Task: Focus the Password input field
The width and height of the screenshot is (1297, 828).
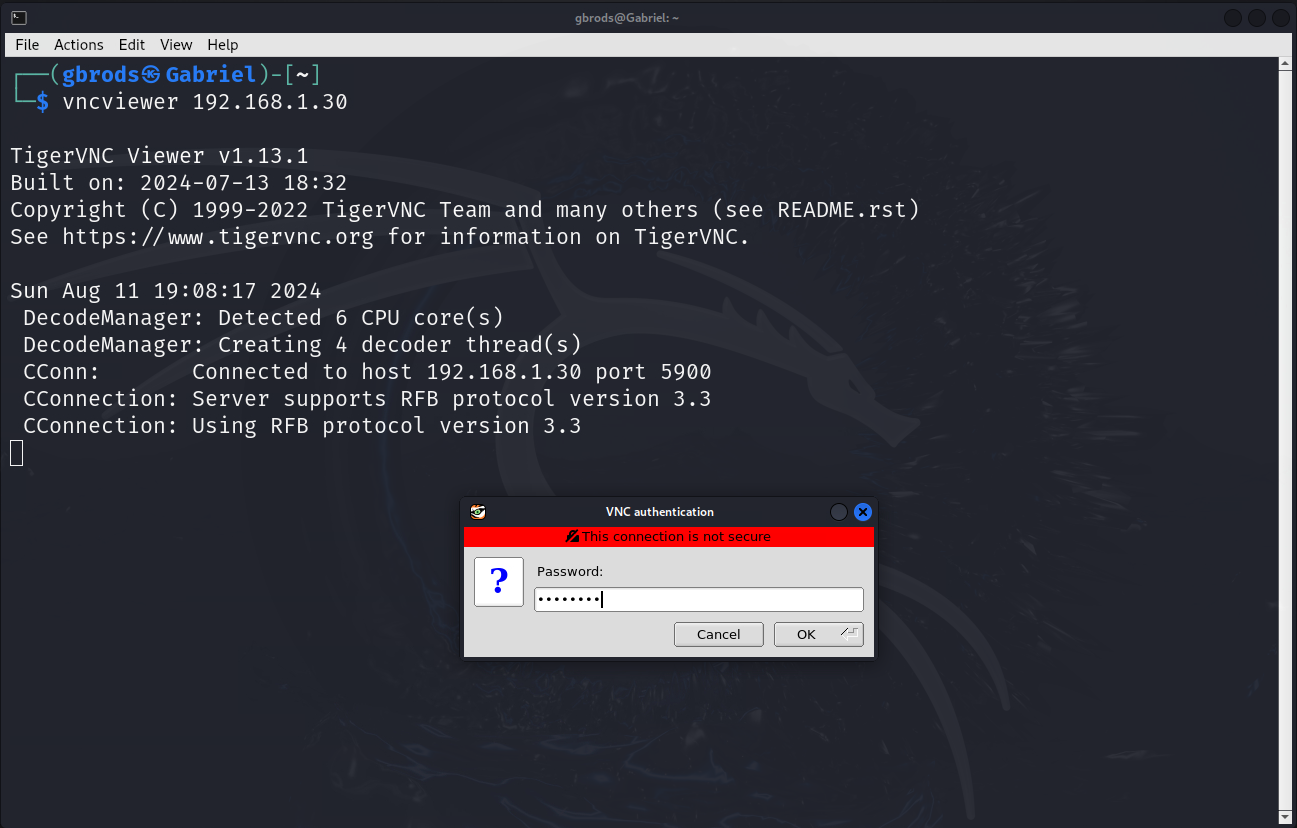Action: (699, 599)
